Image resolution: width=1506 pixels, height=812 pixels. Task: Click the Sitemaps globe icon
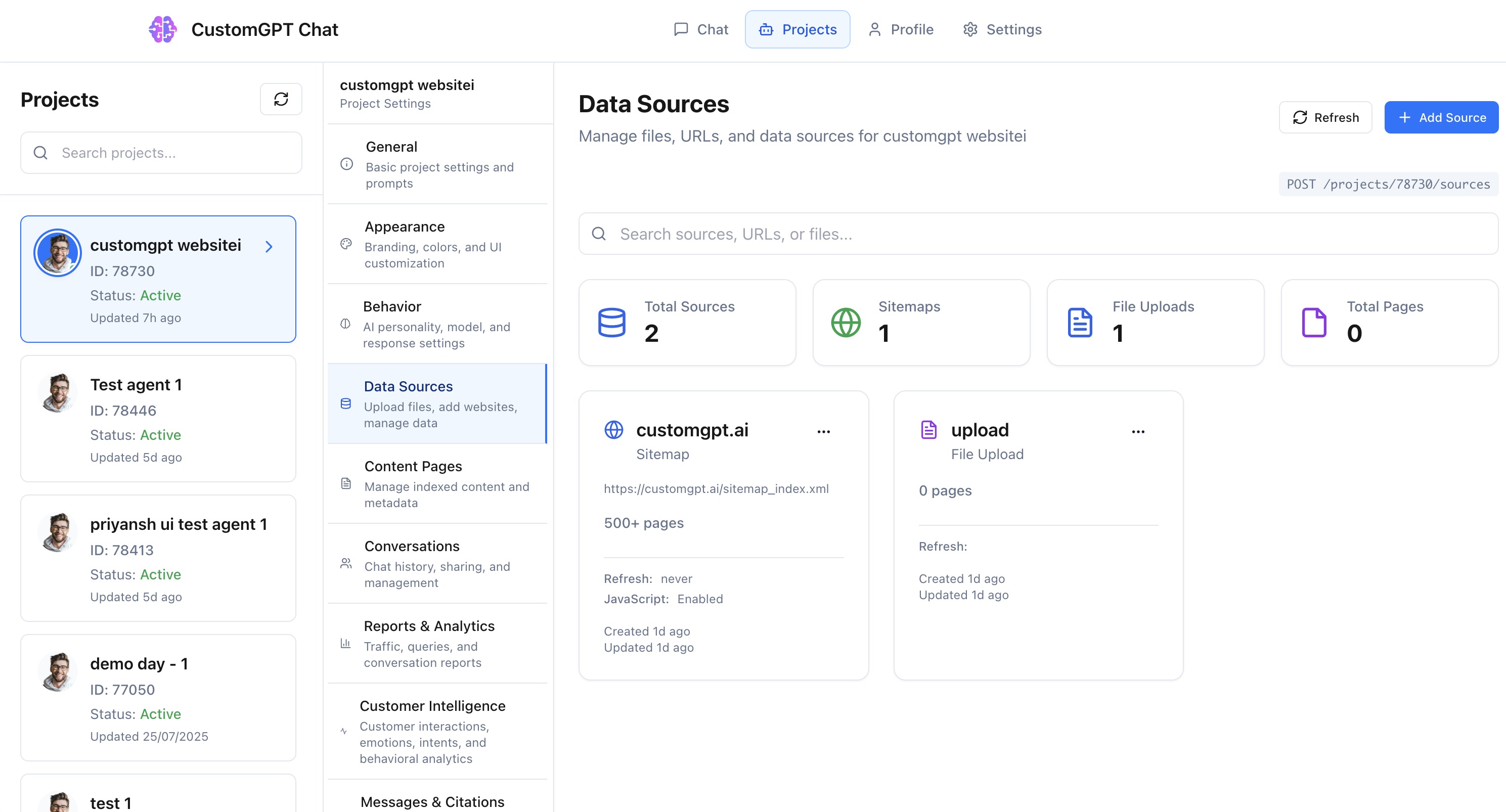click(846, 322)
